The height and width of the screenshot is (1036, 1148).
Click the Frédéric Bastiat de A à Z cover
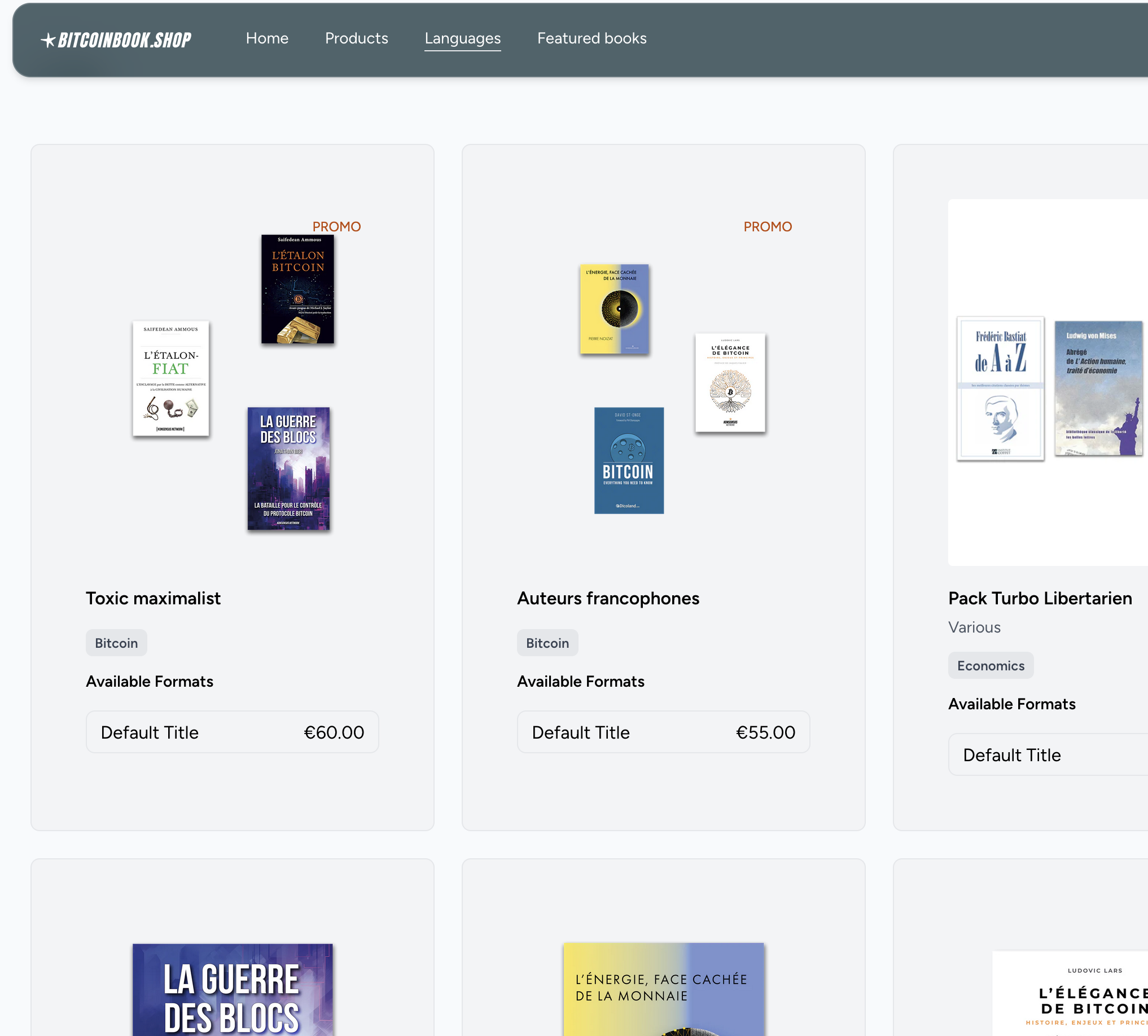(x=1001, y=388)
